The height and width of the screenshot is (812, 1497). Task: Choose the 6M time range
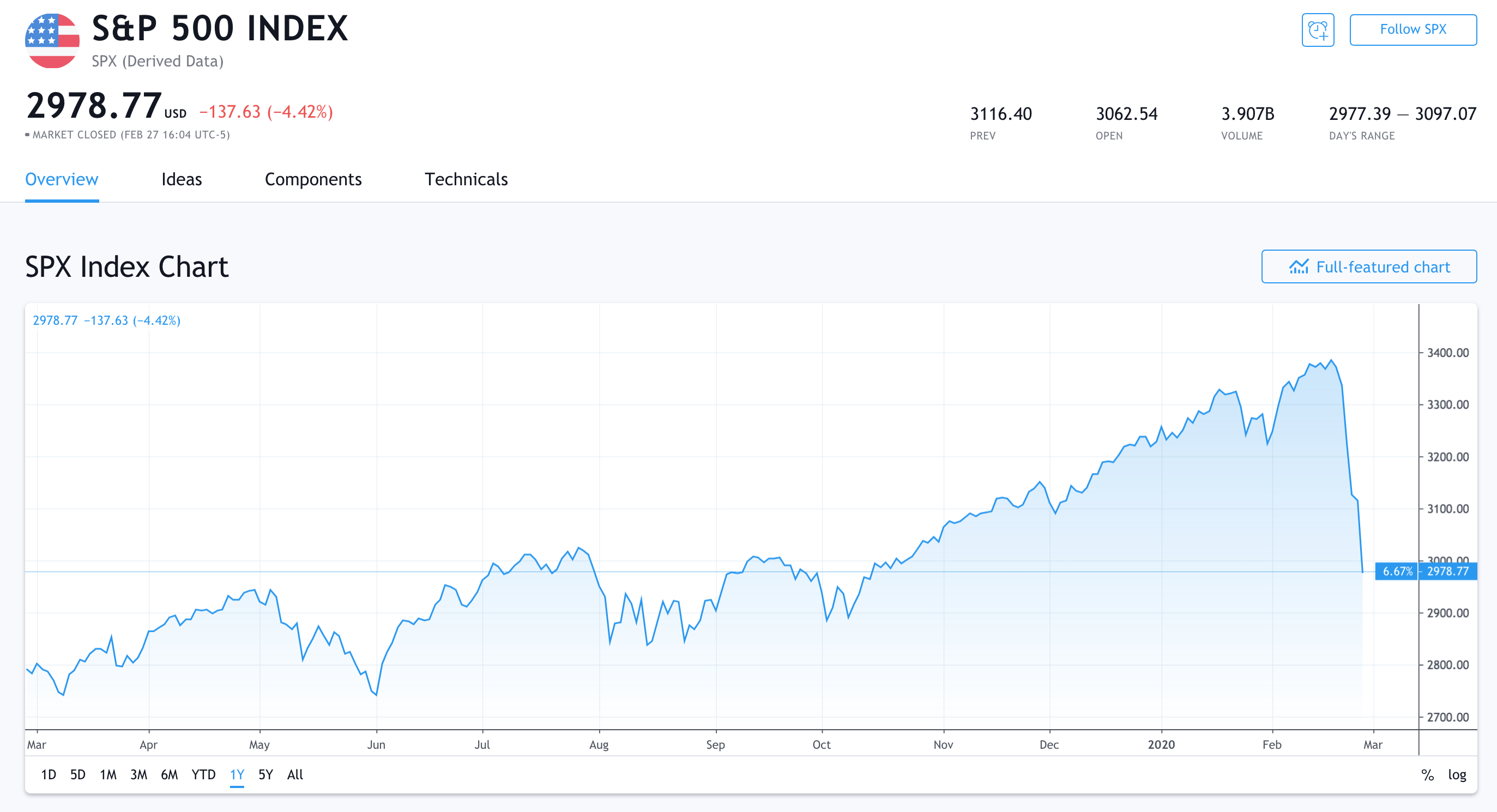[169, 774]
